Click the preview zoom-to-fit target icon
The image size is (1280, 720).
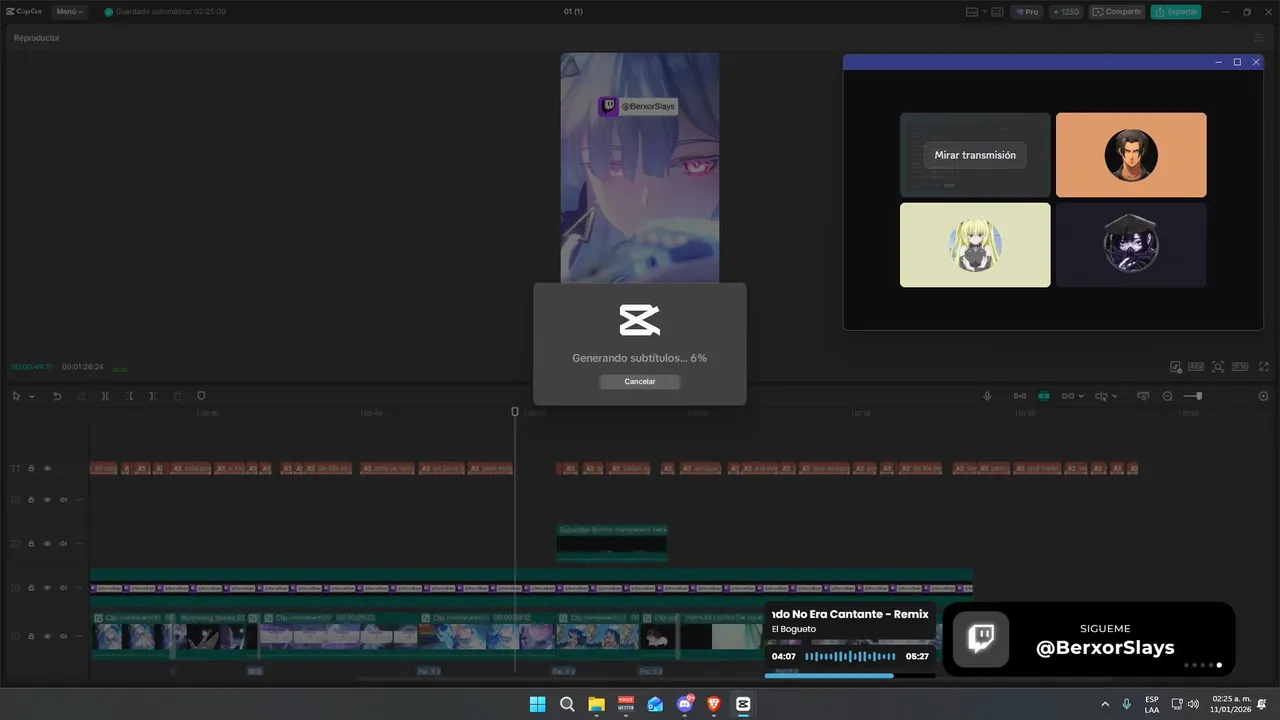tap(1217, 367)
